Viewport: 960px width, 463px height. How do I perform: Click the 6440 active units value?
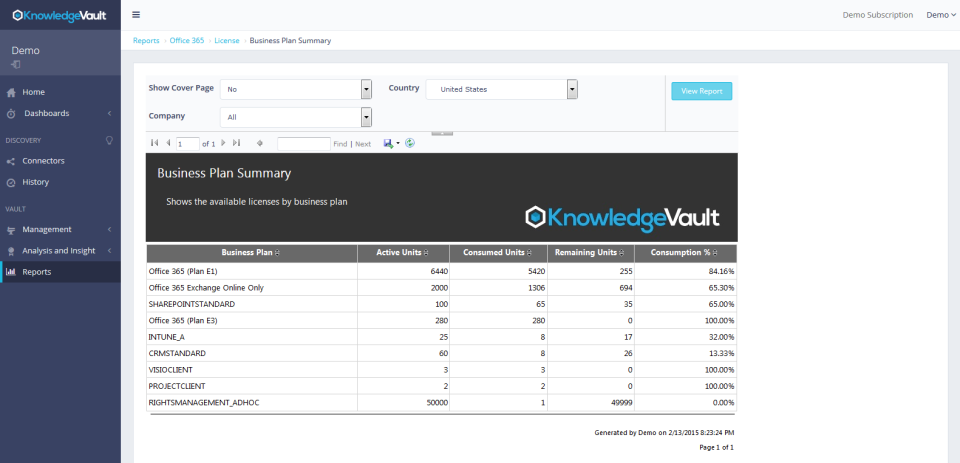tap(440, 271)
